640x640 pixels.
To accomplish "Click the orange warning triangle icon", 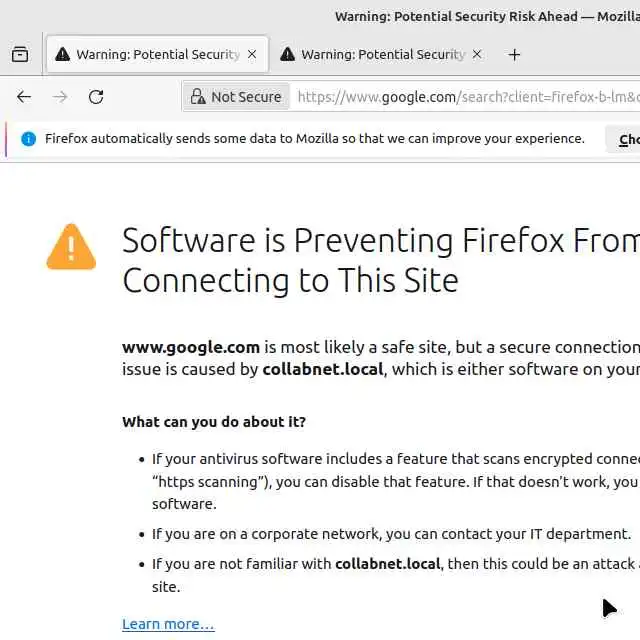I will click(71, 247).
